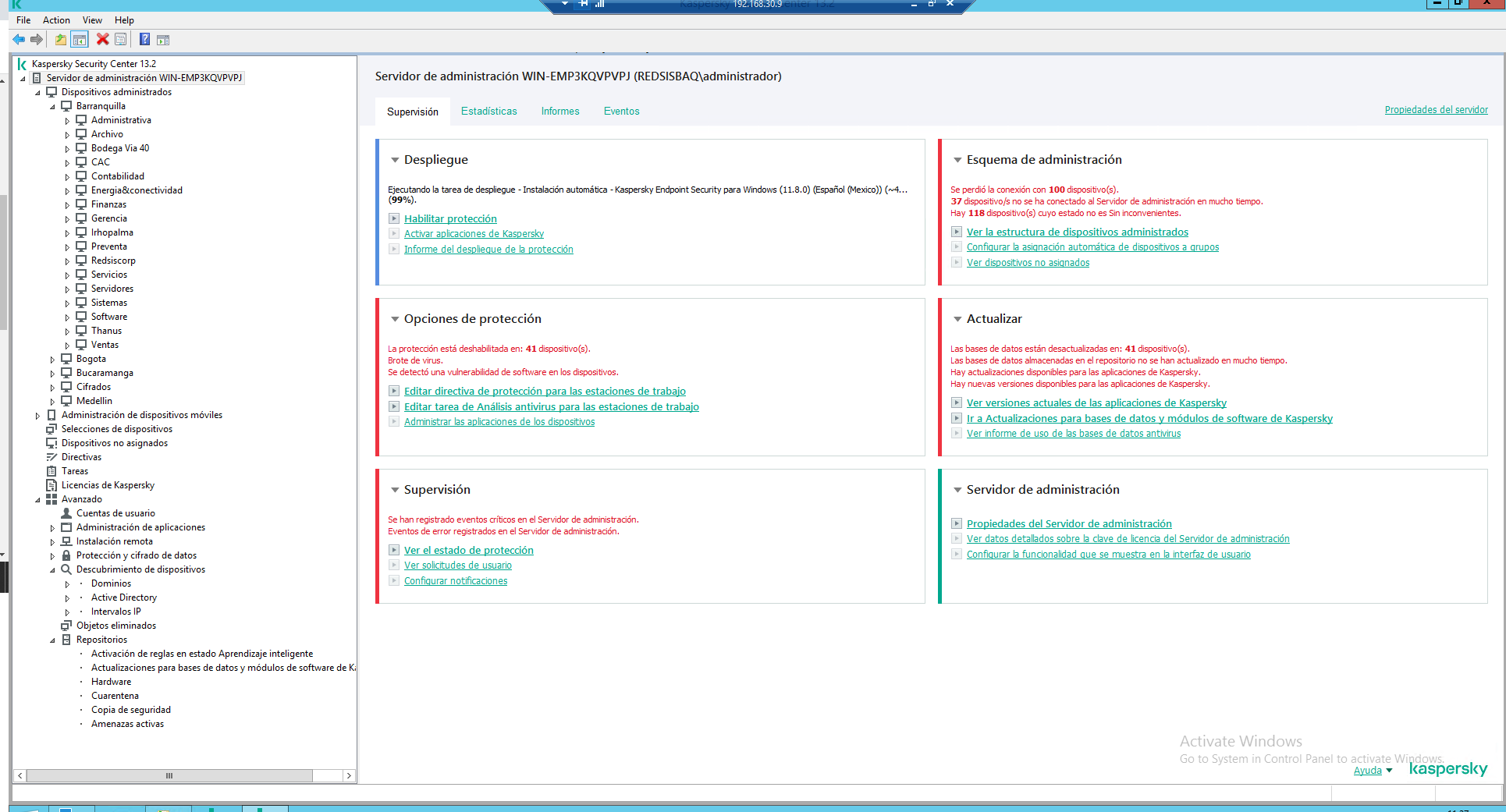Click the Kaspersky Security Center 13.2 root icon
1506x812 pixels.
tap(22, 64)
